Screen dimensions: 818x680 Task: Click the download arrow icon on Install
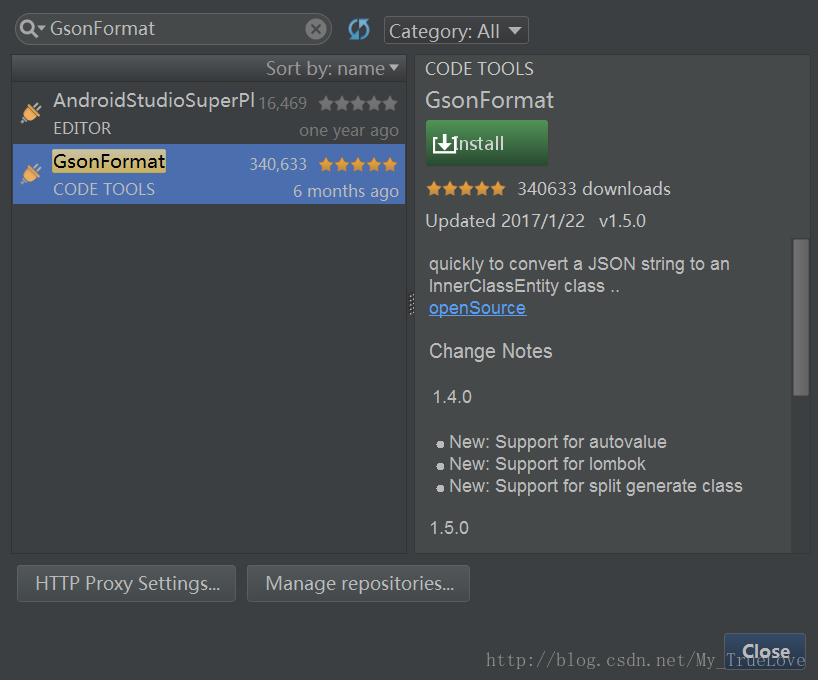pos(444,144)
